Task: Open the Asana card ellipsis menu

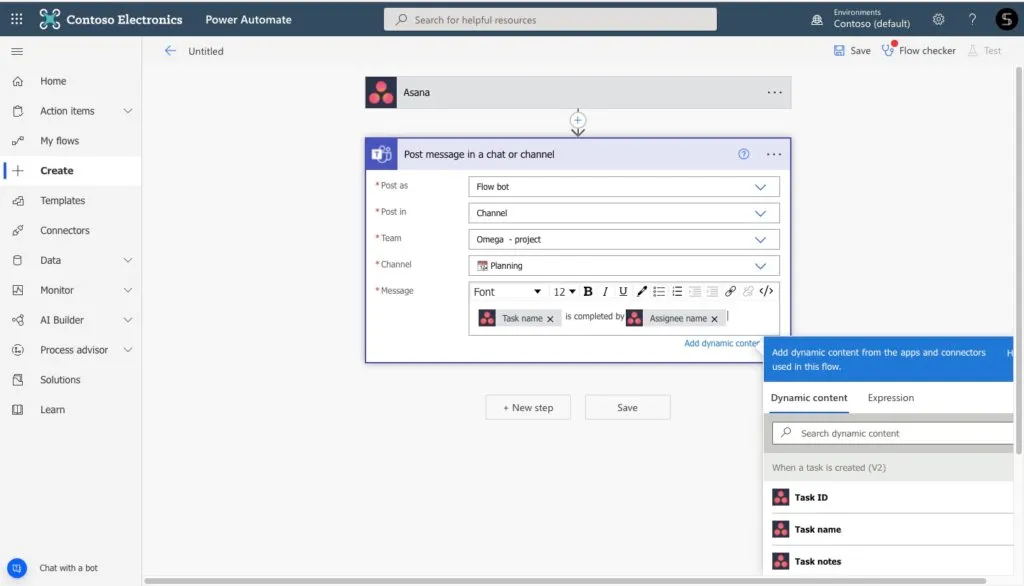Action: tap(774, 92)
